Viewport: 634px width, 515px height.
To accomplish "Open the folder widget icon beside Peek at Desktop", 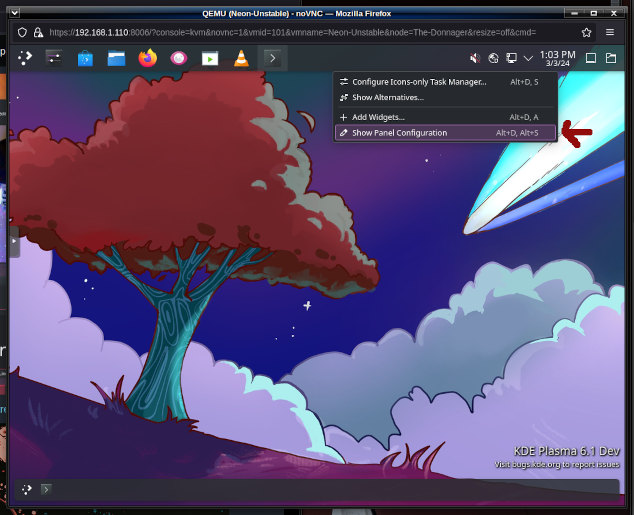I will pyautogui.click(x=611, y=58).
